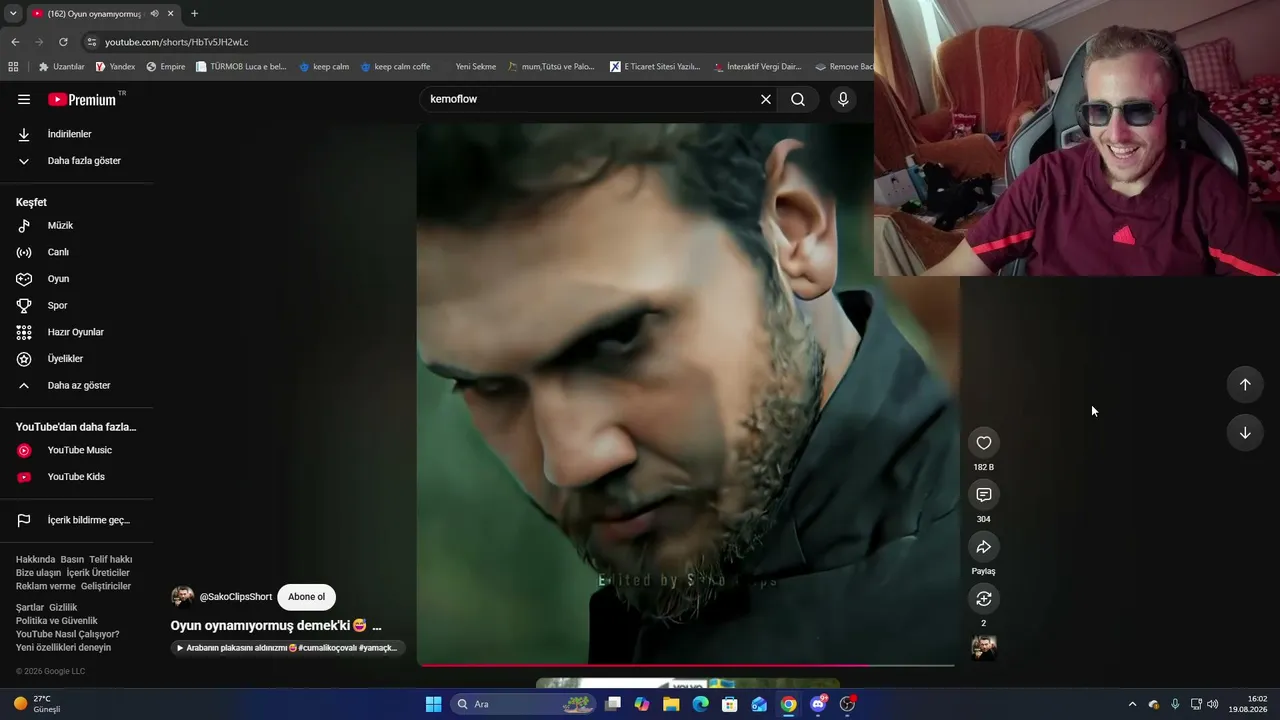Click Telif hakkı footer link
1280x720 pixels.
click(110, 560)
